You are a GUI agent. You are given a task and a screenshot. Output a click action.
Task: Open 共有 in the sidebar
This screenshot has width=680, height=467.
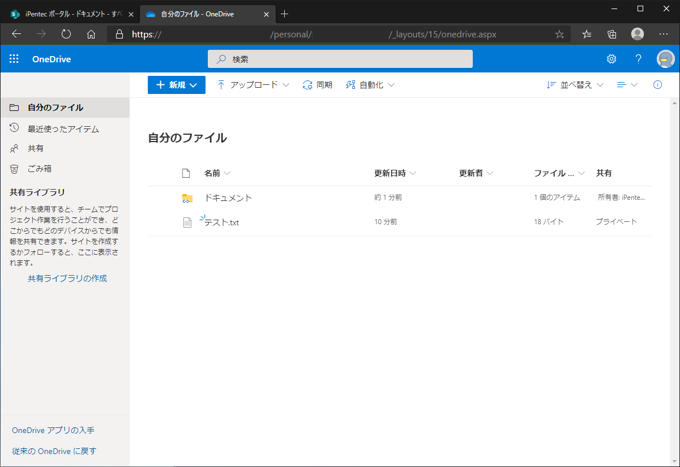[x=65, y=148]
